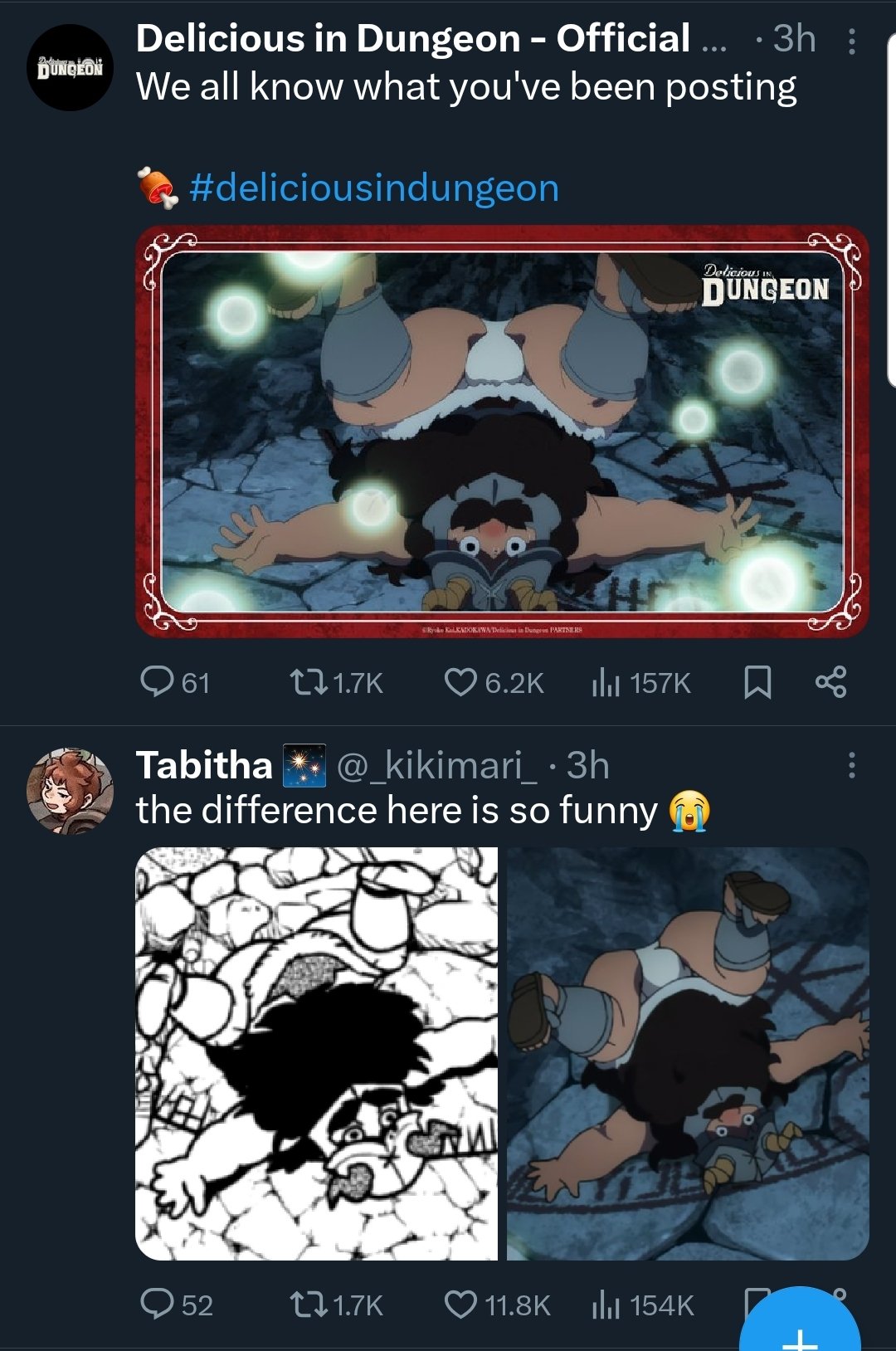Viewport: 896px width, 1351px height.
Task: Open Tabitha's anime screenshot on the right
Action: (x=688, y=1053)
